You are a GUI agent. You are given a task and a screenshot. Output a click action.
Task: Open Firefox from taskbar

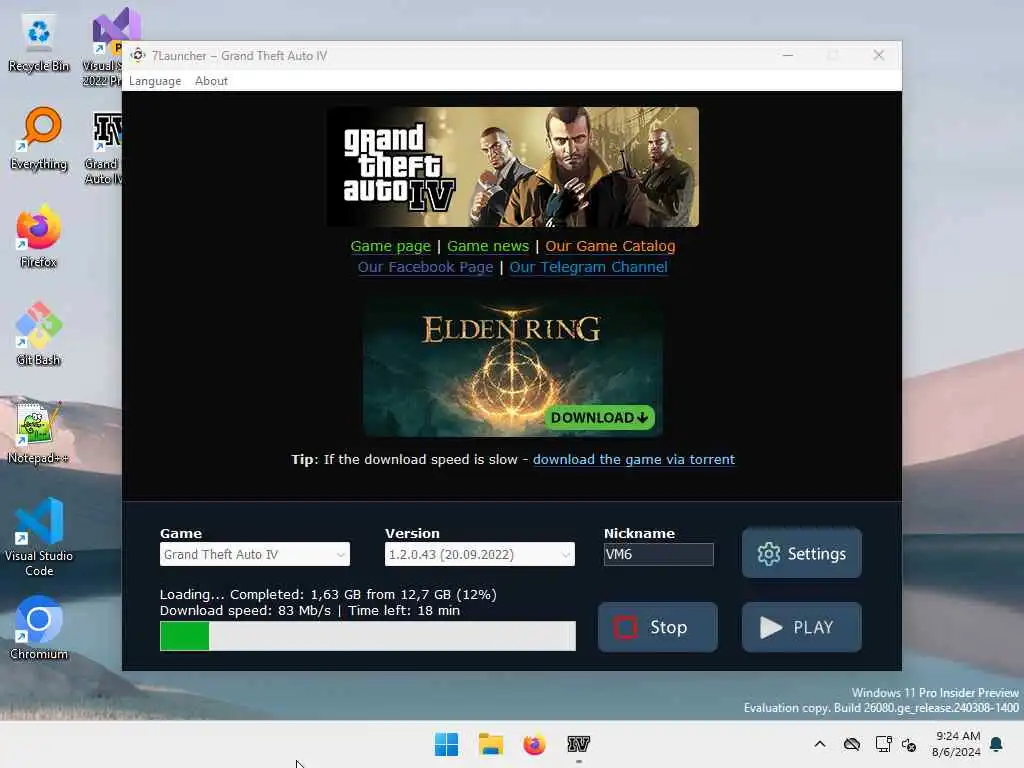click(x=534, y=744)
